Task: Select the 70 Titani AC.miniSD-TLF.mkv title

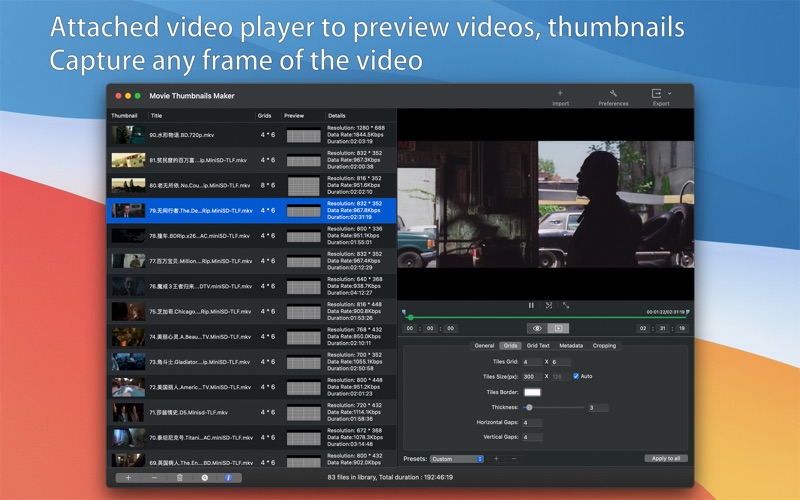Action: (201, 438)
